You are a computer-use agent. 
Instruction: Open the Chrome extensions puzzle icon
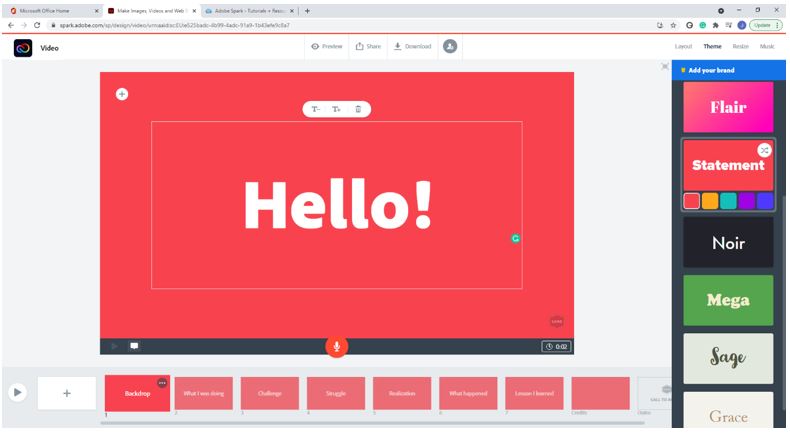[x=715, y=25]
